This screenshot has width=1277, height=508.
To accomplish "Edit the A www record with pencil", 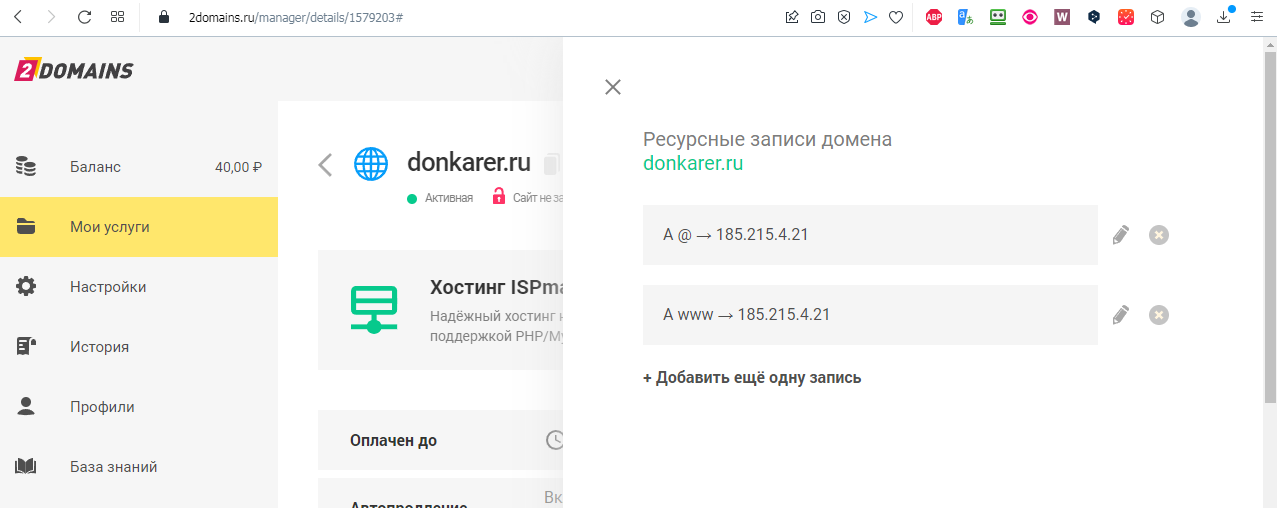I will 1121,315.
